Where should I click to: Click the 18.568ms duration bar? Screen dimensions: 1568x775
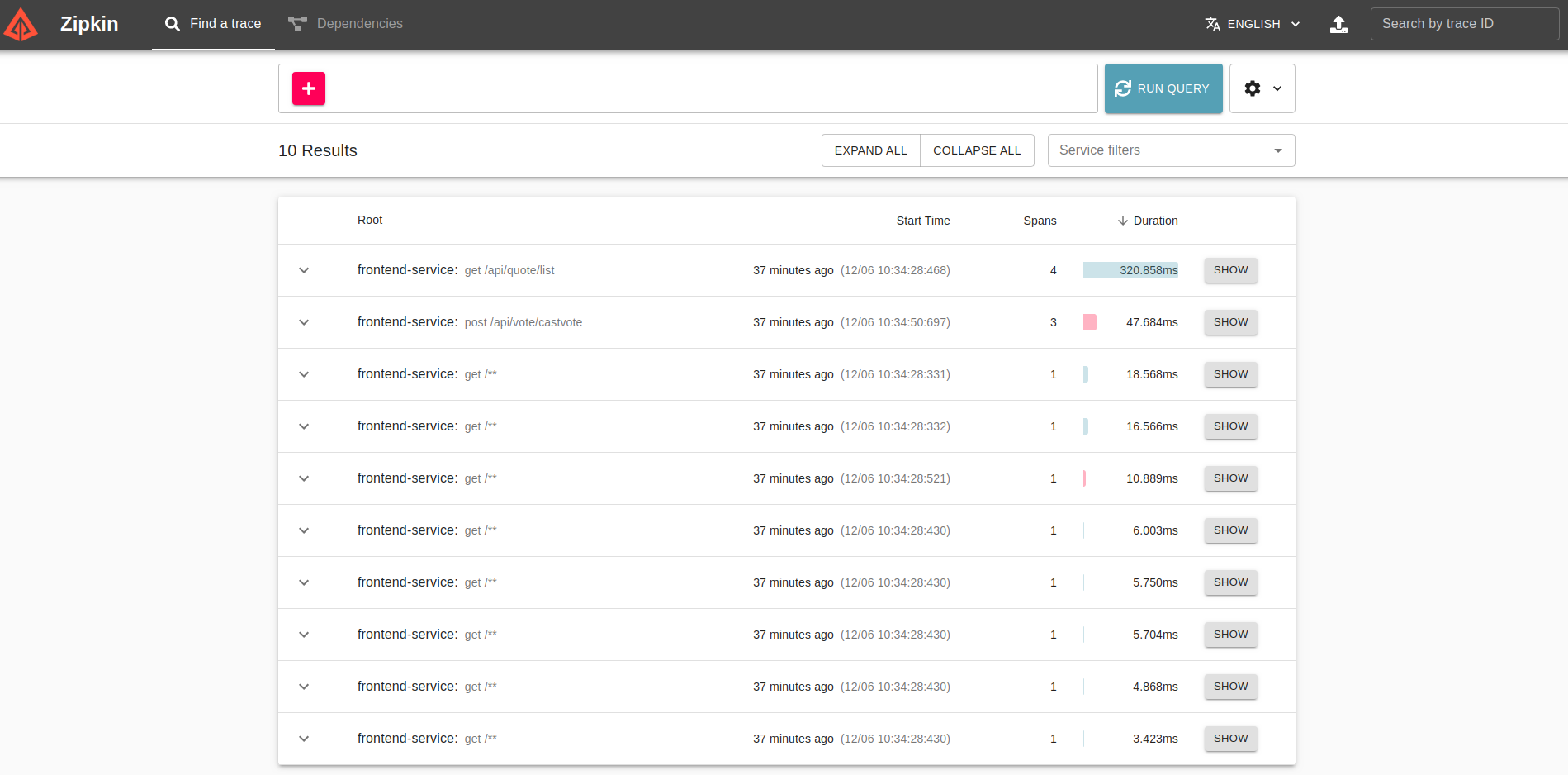[x=1086, y=374]
